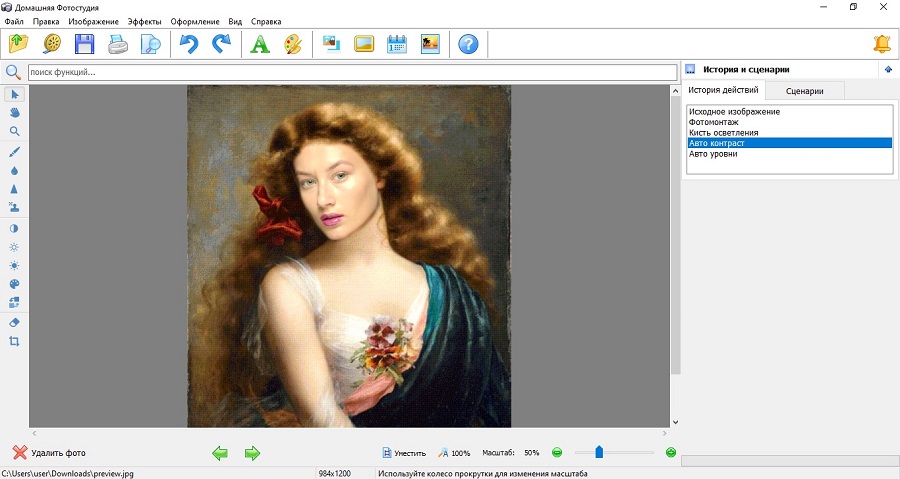The height and width of the screenshot is (479, 900).
Task: Open a photo with the folder icon
Action: [x=19, y=44]
